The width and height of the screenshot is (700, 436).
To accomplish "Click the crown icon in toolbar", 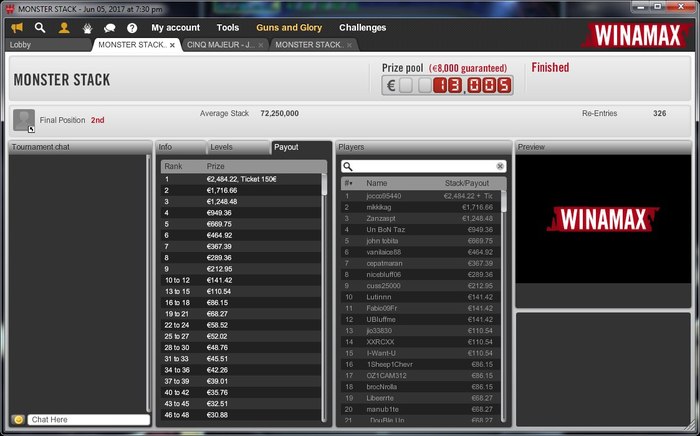I will (87, 28).
